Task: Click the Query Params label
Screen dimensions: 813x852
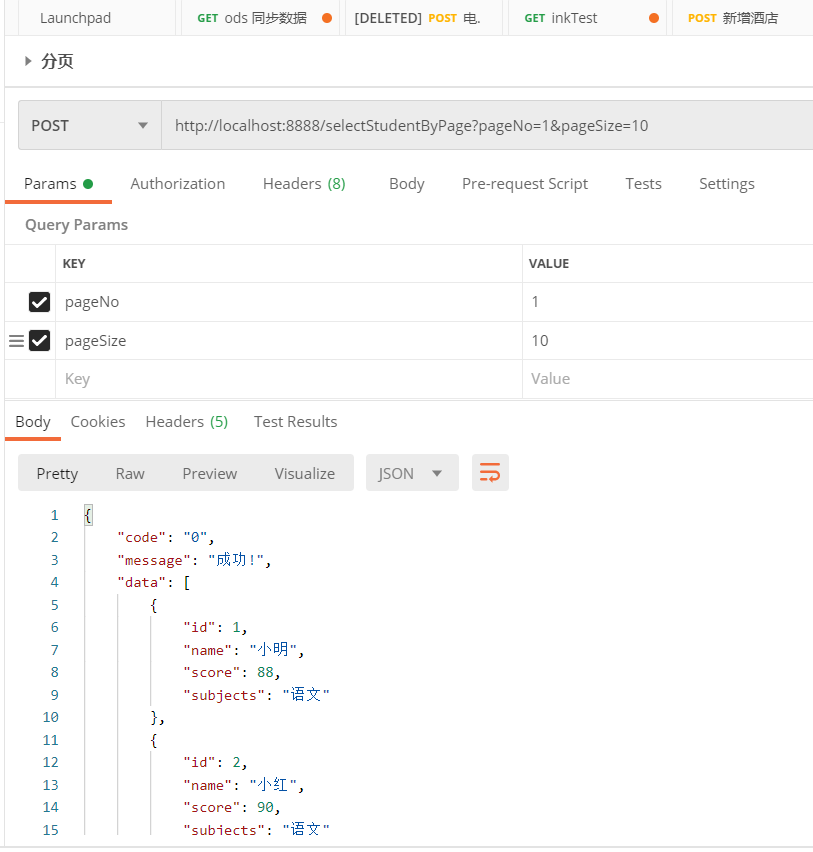Action: tap(77, 225)
